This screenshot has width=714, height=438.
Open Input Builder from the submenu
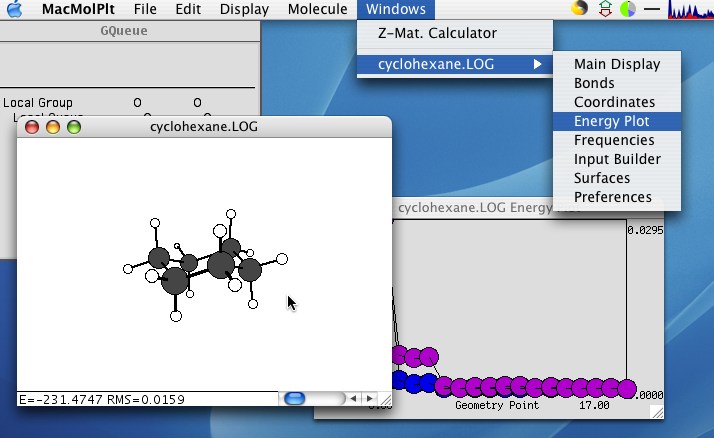point(617,159)
